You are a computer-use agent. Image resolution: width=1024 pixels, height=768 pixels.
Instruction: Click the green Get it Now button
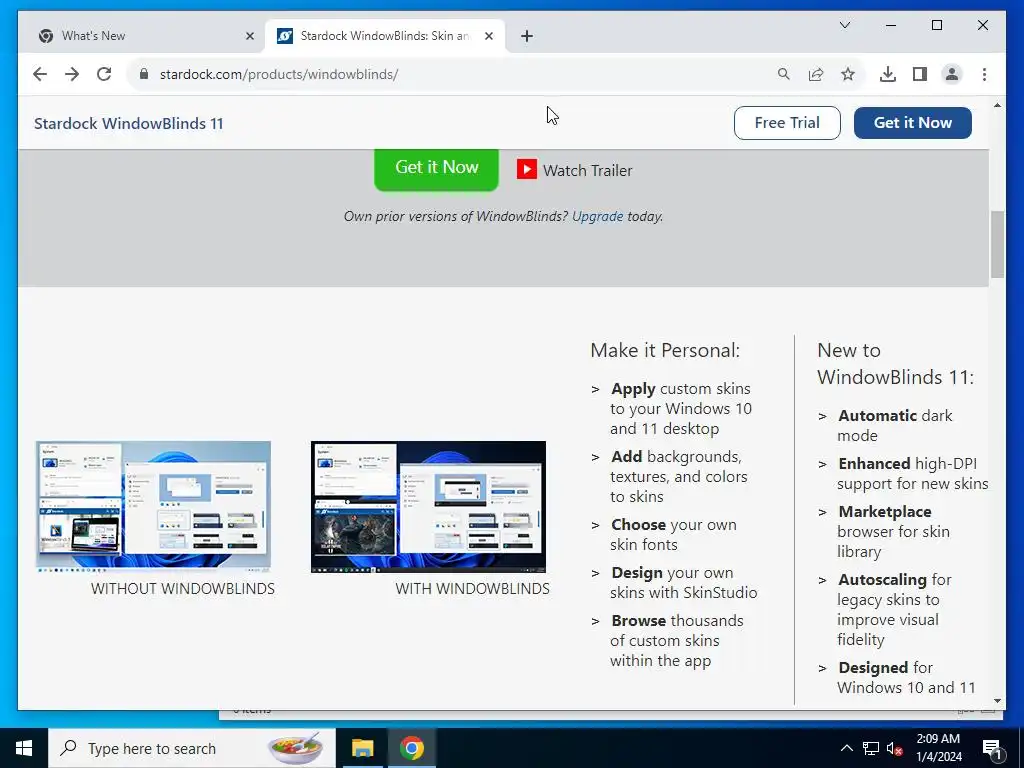click(x=436, y=168)
